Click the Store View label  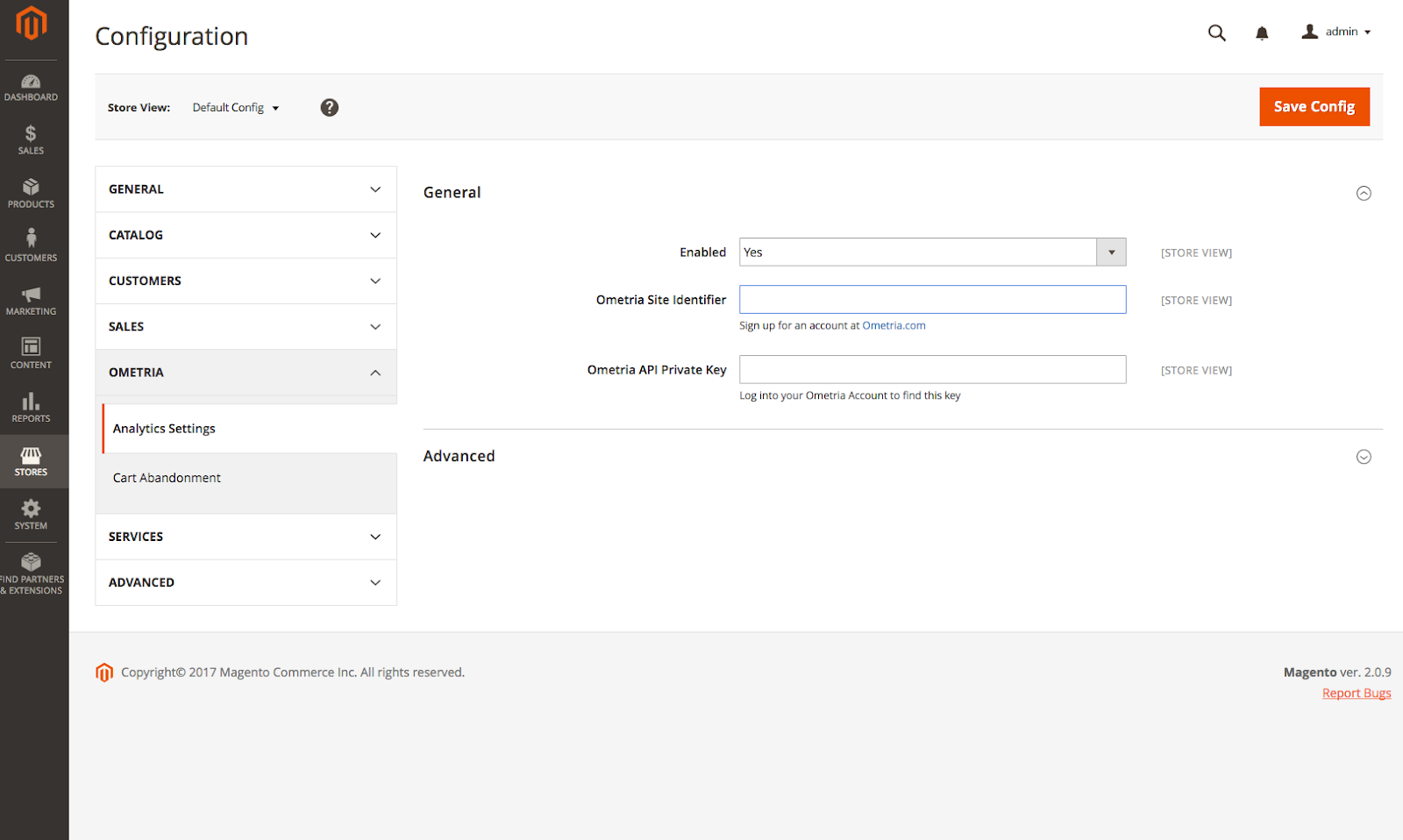click(x=139, y=108)
